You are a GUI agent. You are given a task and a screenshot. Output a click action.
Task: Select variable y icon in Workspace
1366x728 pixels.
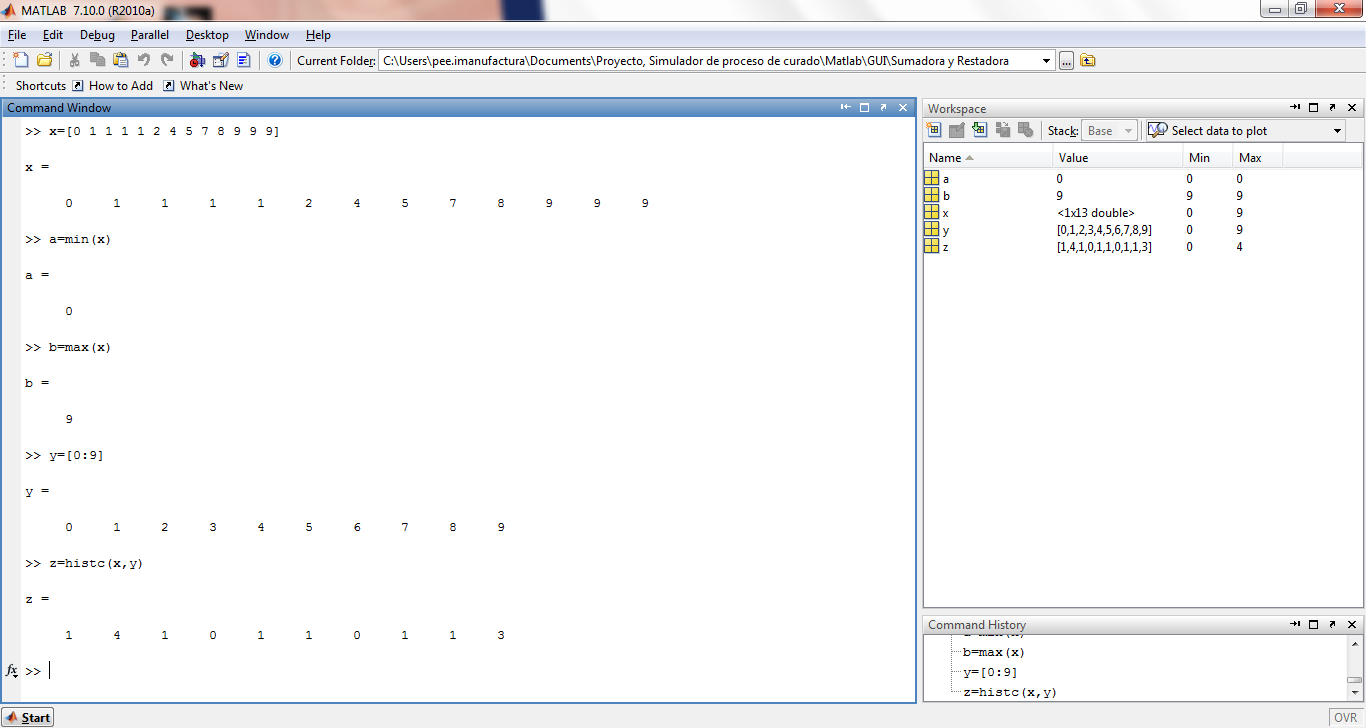(932, 229)
